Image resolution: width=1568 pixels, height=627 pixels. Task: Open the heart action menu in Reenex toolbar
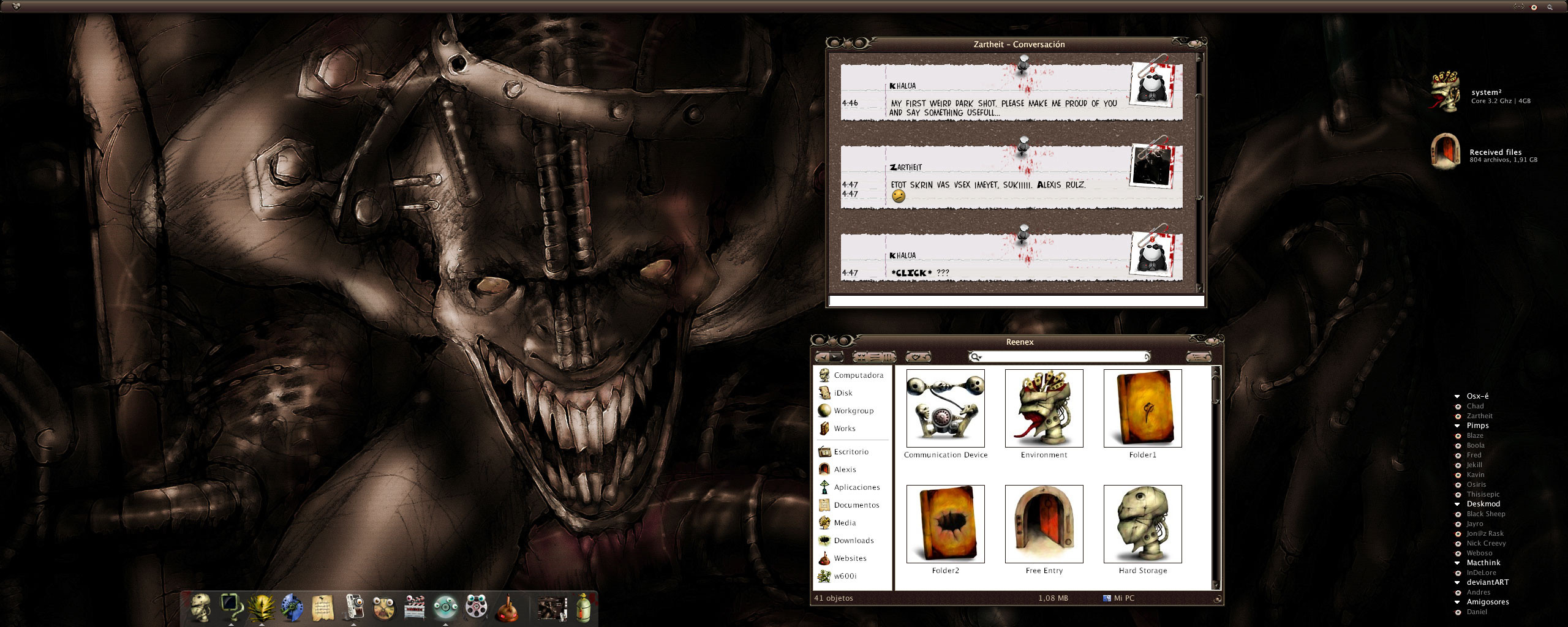pos(918,357)
